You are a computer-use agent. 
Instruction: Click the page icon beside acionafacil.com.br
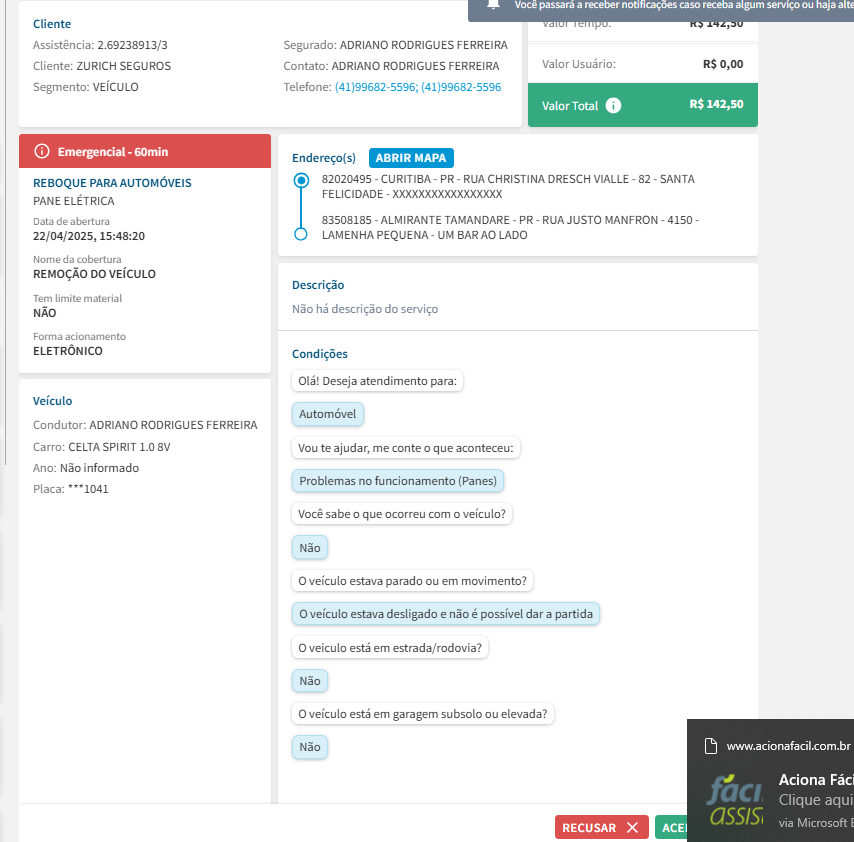click(711, 746)
